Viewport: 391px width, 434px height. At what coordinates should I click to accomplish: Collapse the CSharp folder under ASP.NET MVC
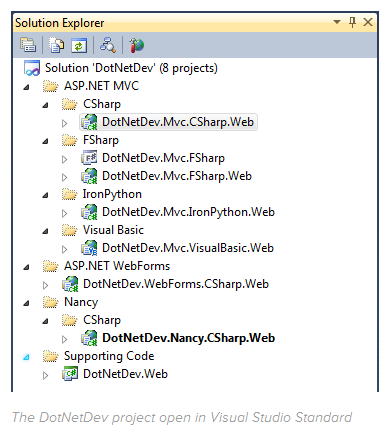point(45,106)
